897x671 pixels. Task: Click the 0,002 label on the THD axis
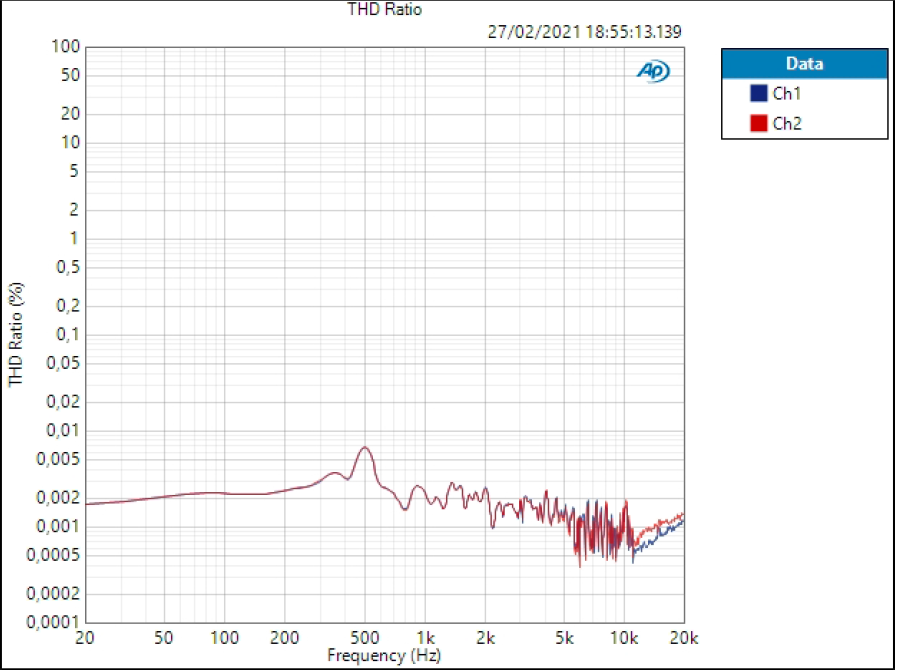[x=58, y=498]
